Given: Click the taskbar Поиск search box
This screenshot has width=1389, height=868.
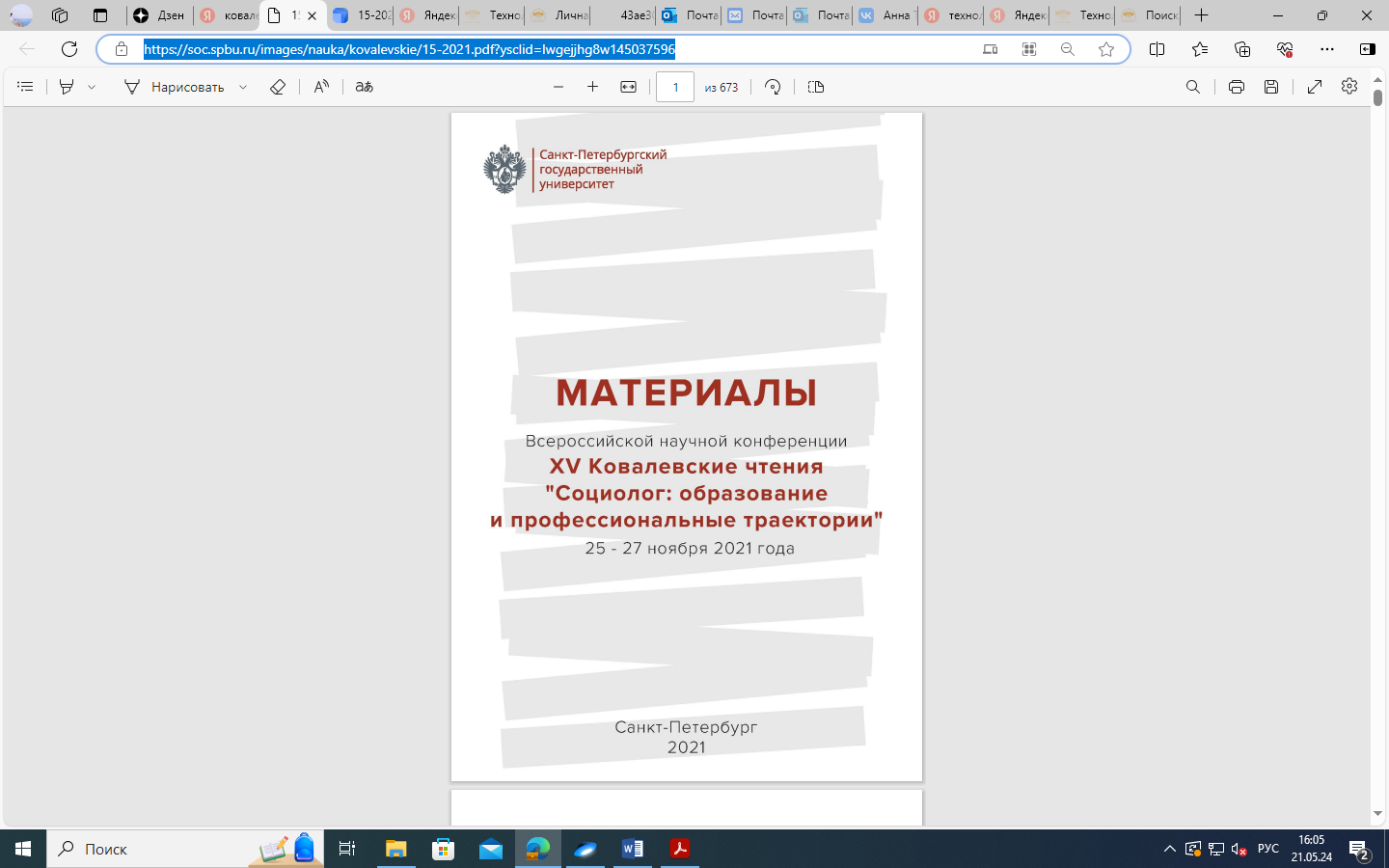Looking at the screenshot, I should coord(185,849).
